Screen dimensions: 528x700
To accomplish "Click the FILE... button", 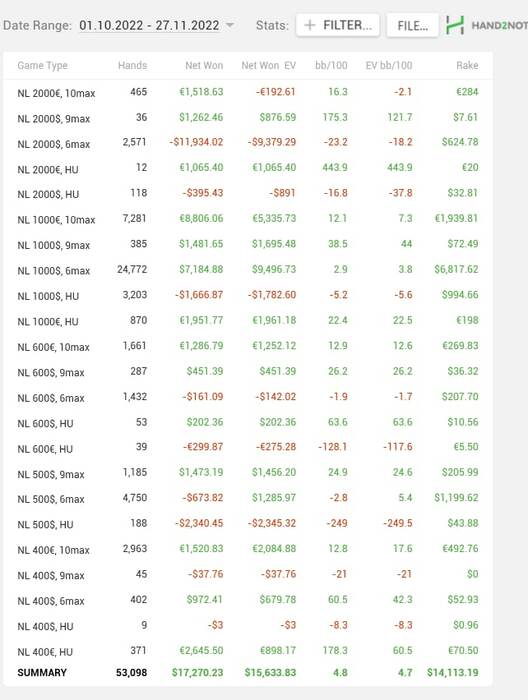I will coord(412,25).
